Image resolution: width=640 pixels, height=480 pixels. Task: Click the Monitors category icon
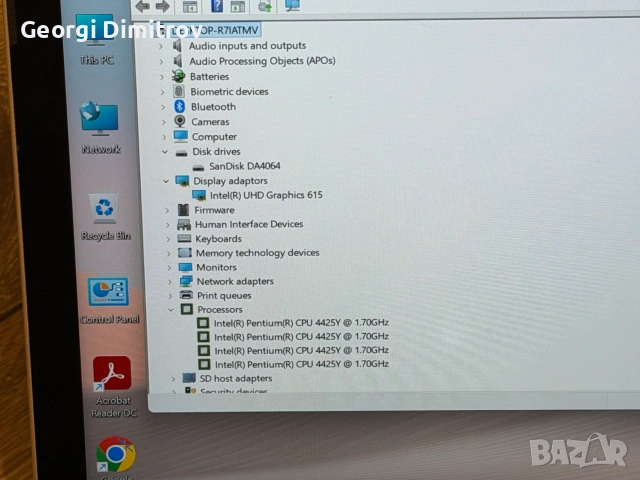pos(185,267)
